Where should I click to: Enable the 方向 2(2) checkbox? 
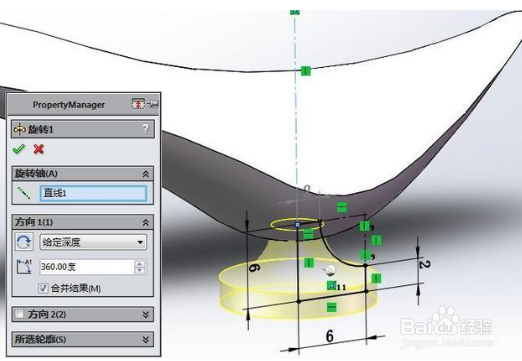click(20, 314)
